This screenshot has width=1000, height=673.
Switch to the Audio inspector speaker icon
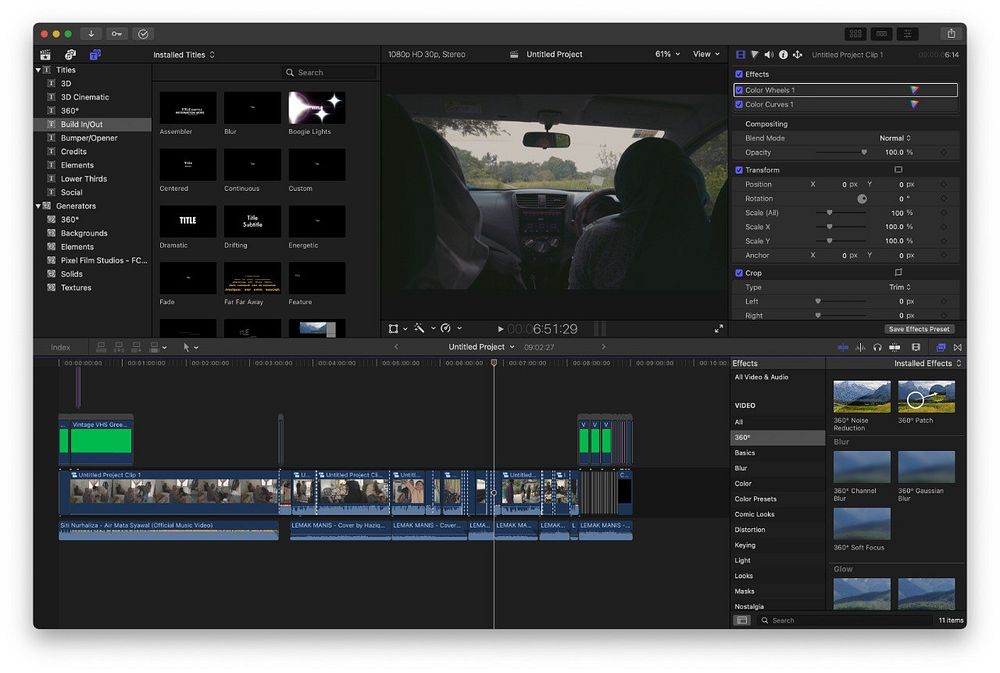769,55
